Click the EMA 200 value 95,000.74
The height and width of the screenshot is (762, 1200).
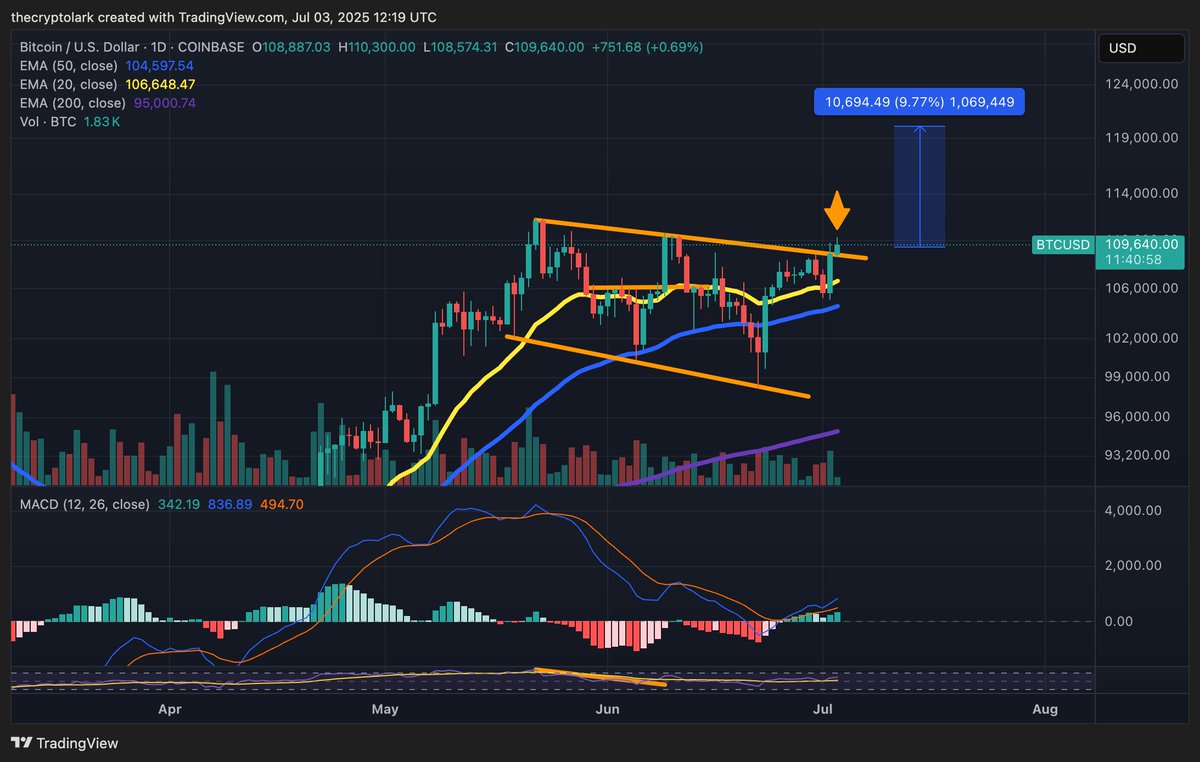tap(164, 103)
